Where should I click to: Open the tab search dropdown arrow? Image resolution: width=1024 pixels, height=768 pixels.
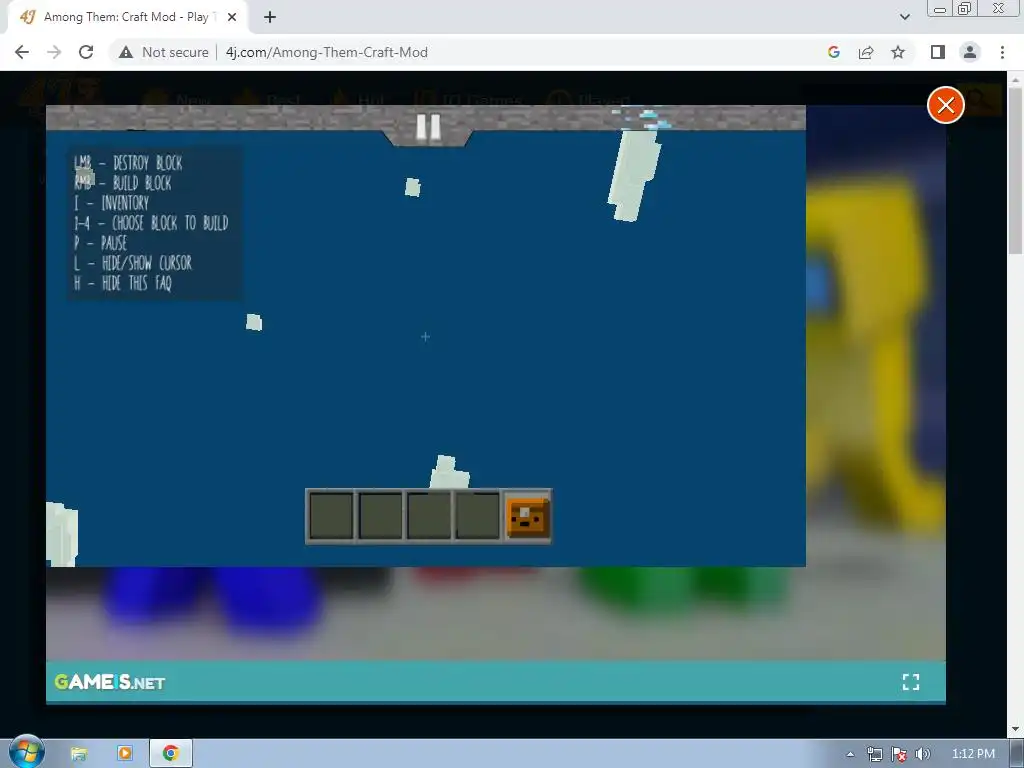(x=904, y=18)
